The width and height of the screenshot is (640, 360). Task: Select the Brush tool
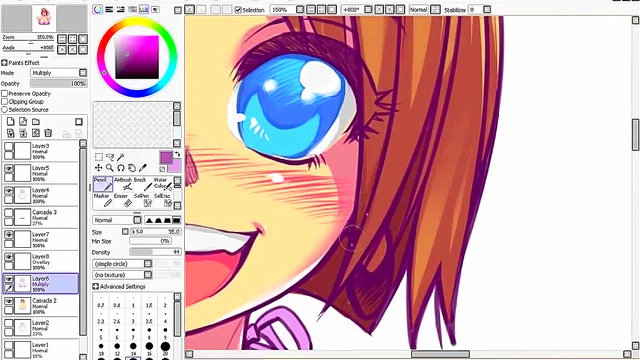click(143, 184)
